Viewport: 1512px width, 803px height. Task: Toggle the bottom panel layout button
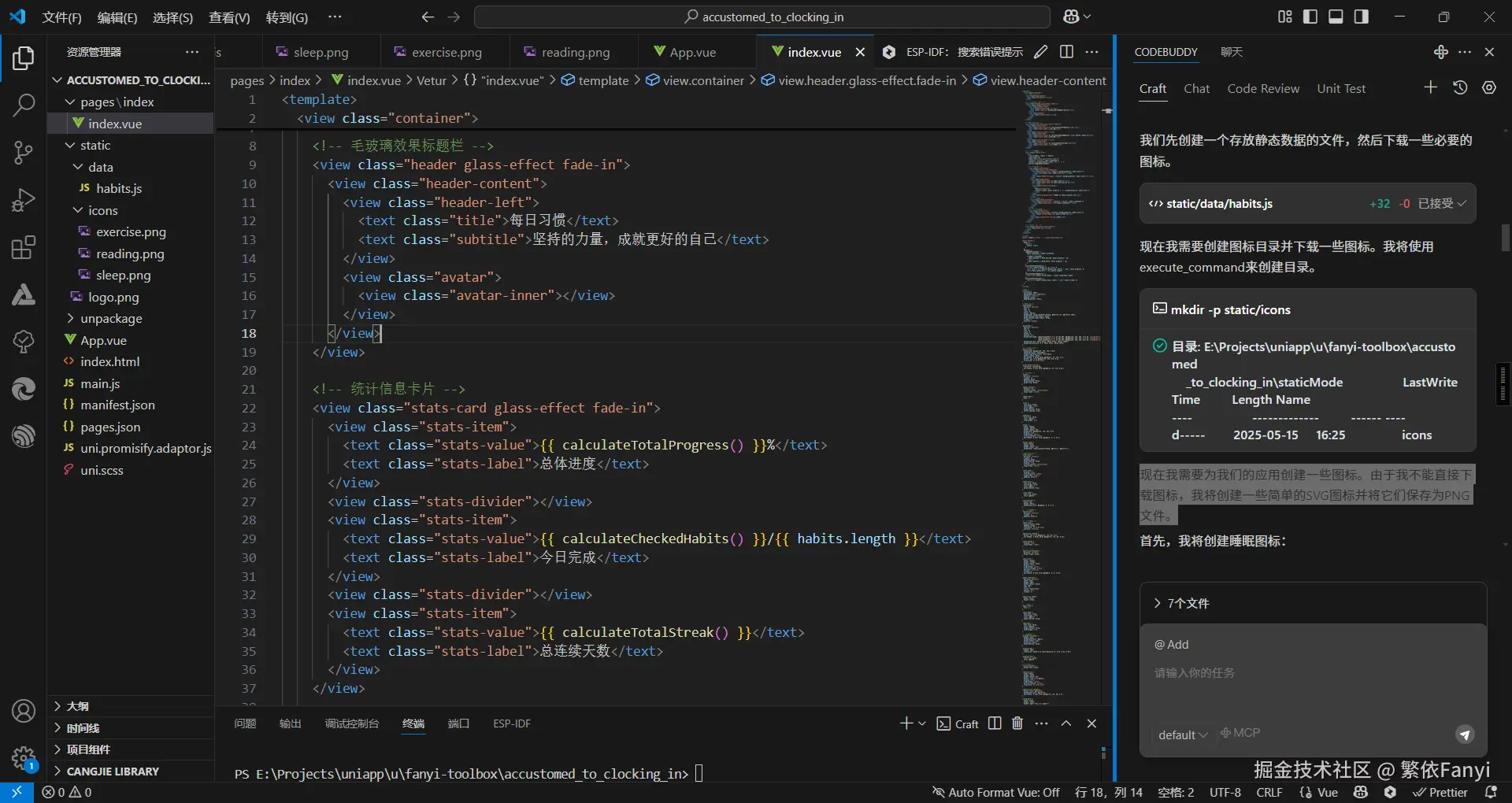tap(1336, 17)
